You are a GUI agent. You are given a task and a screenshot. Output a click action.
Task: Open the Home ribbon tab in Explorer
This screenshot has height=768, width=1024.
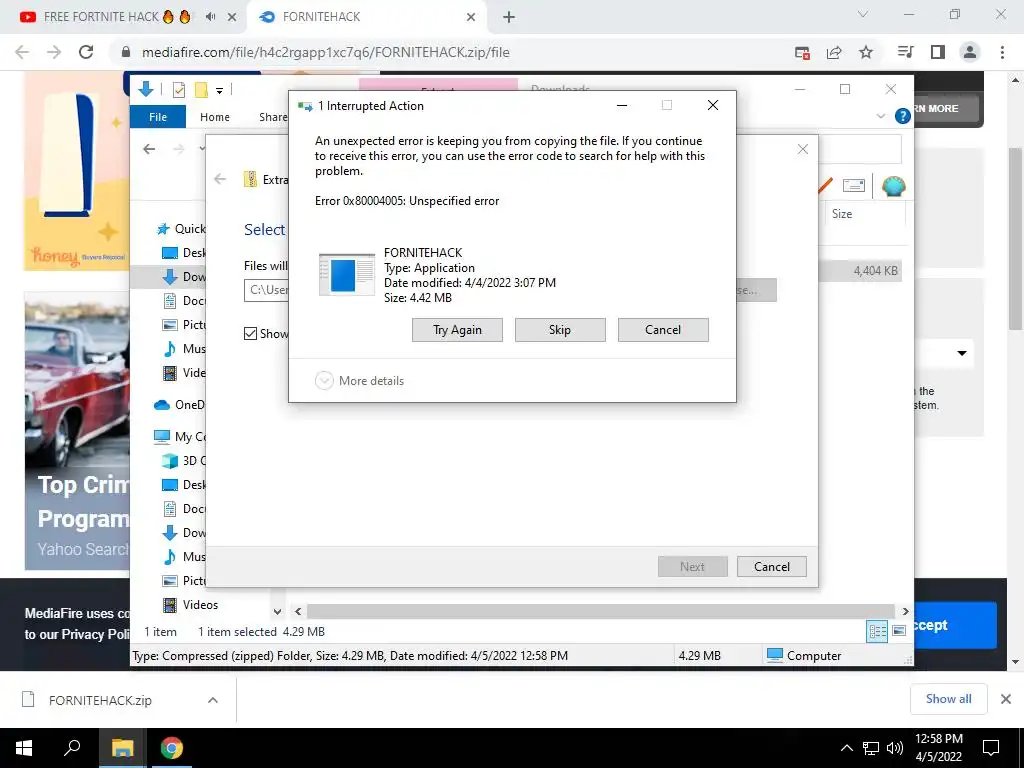pyautogui.click(x=215, y=117)
